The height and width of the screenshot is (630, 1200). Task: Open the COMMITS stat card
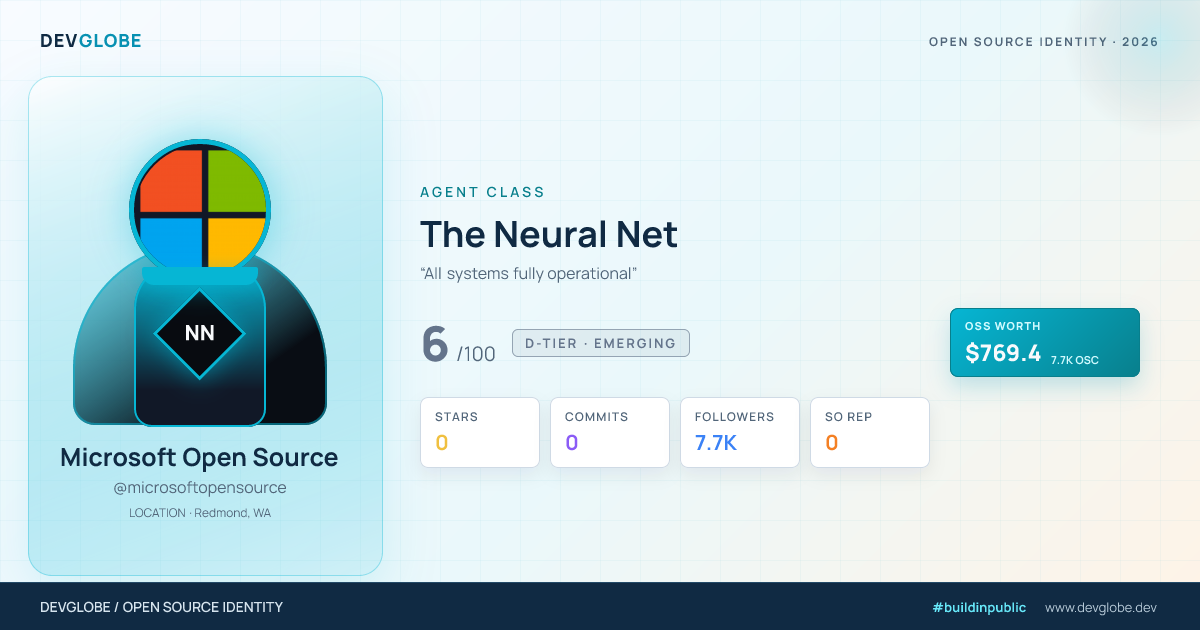[x=610, y=432]
